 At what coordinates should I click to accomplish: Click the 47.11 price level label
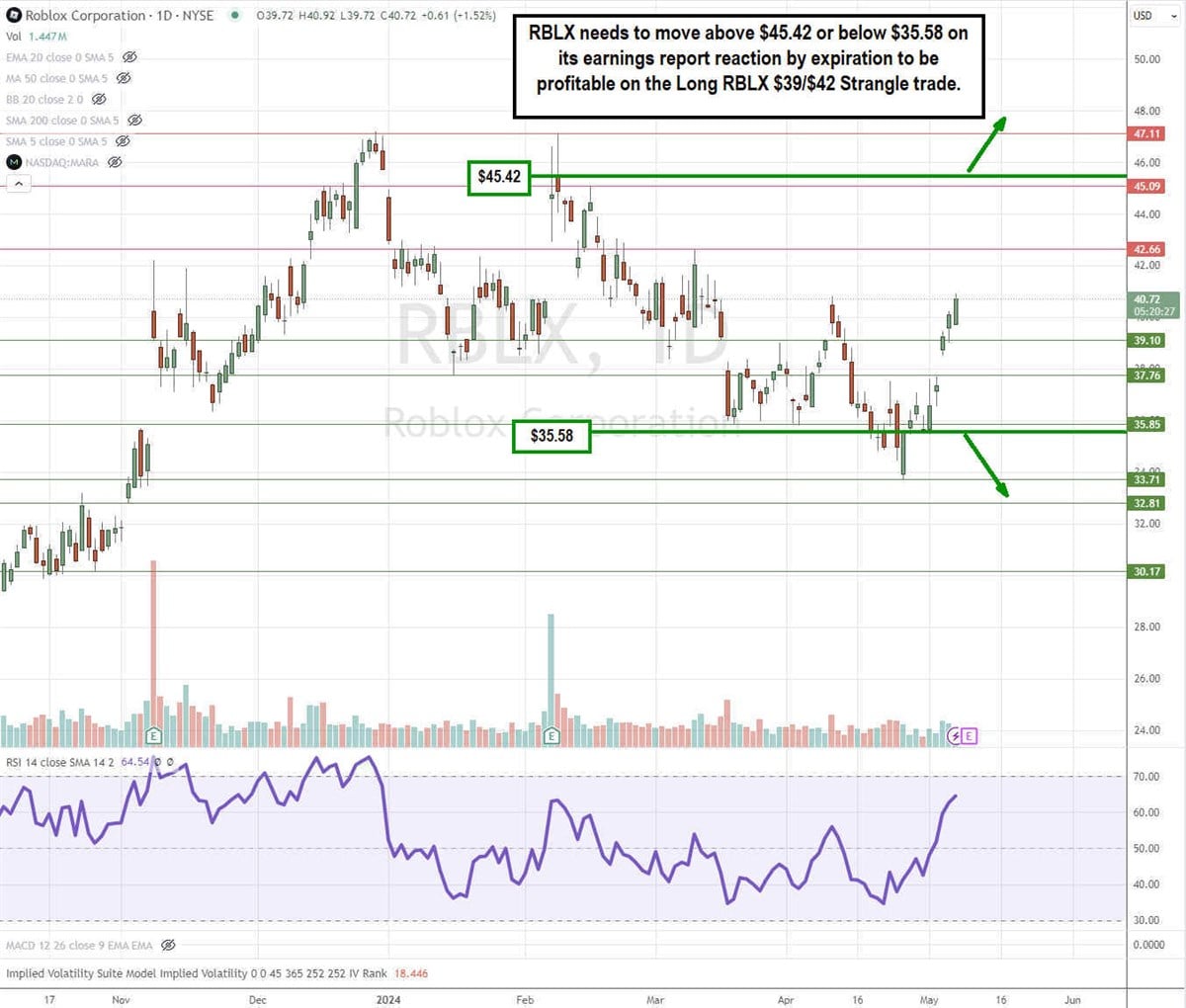tap(1146, 133)
